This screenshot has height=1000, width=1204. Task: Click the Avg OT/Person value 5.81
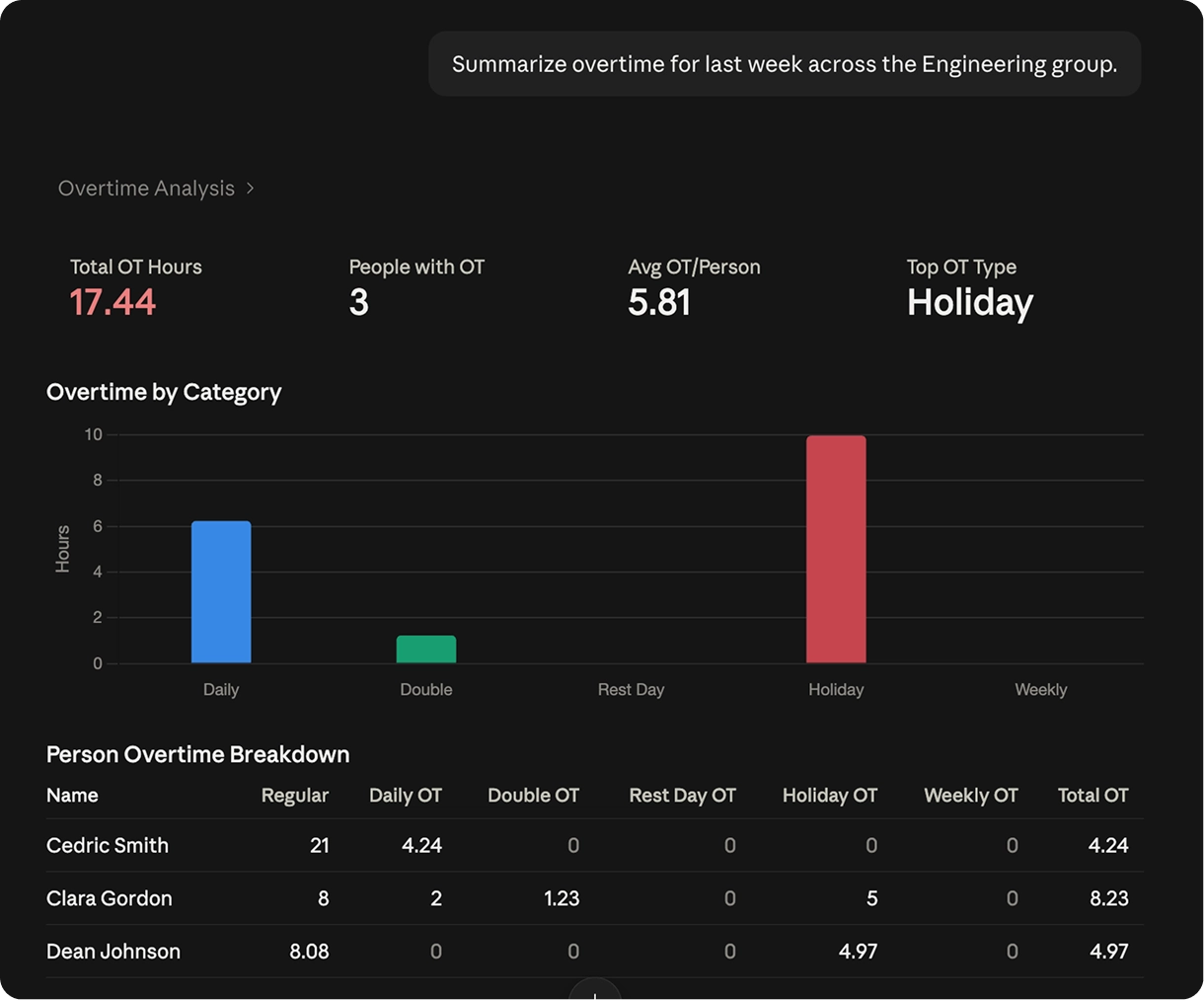pyautogui.click(x=659, y=302)
